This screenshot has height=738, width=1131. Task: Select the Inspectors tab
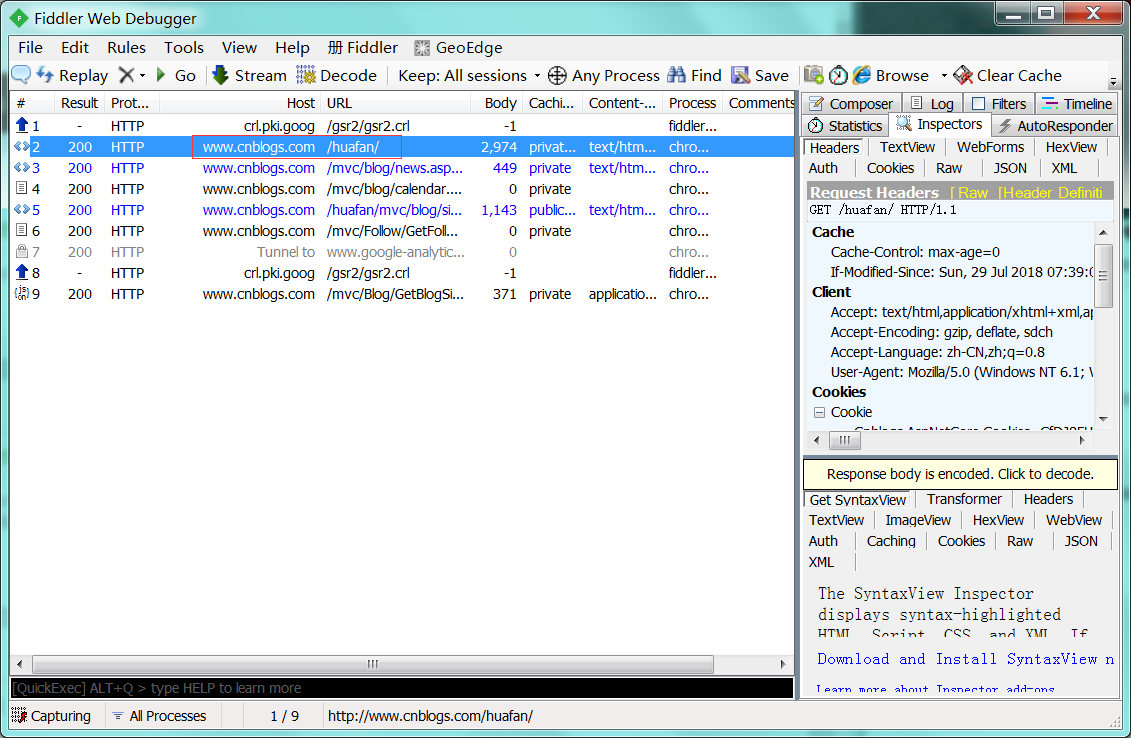click(x=939, y=124)
